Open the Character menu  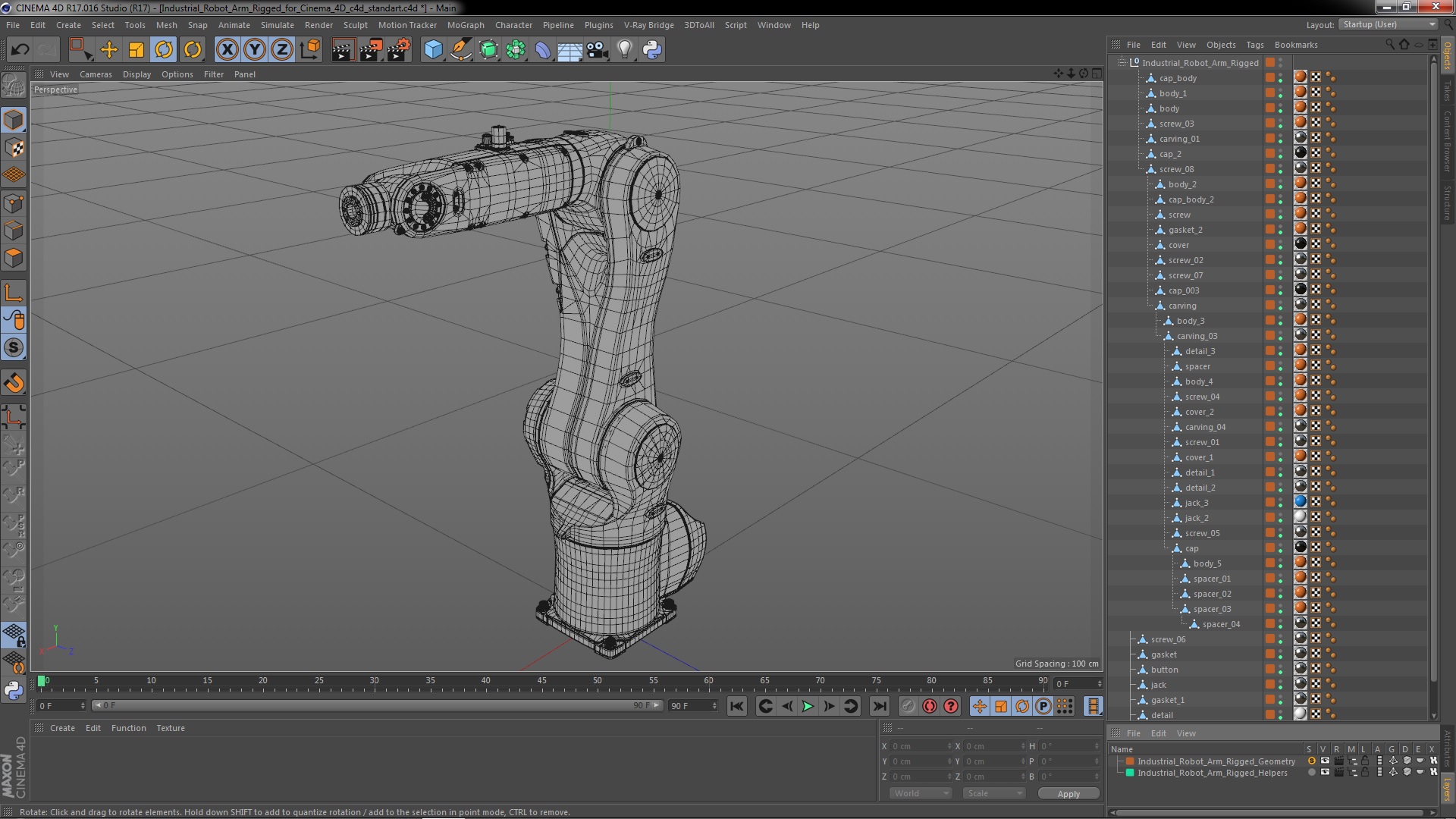point(513,25)
